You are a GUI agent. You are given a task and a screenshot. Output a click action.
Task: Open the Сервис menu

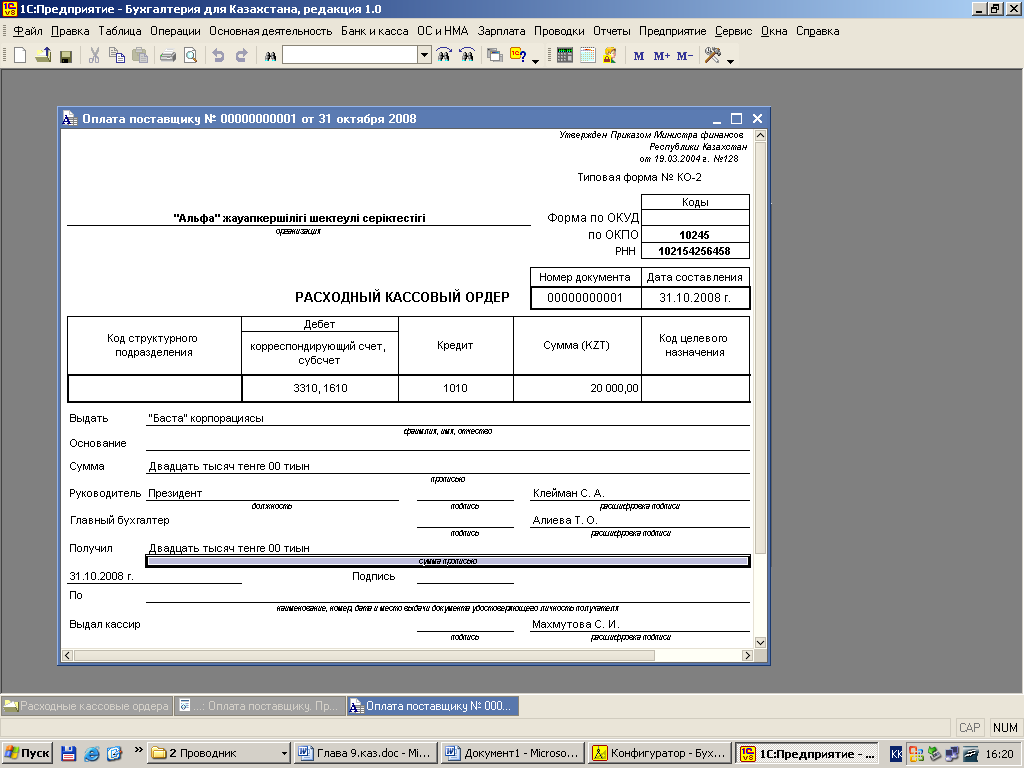coord(733,31)
